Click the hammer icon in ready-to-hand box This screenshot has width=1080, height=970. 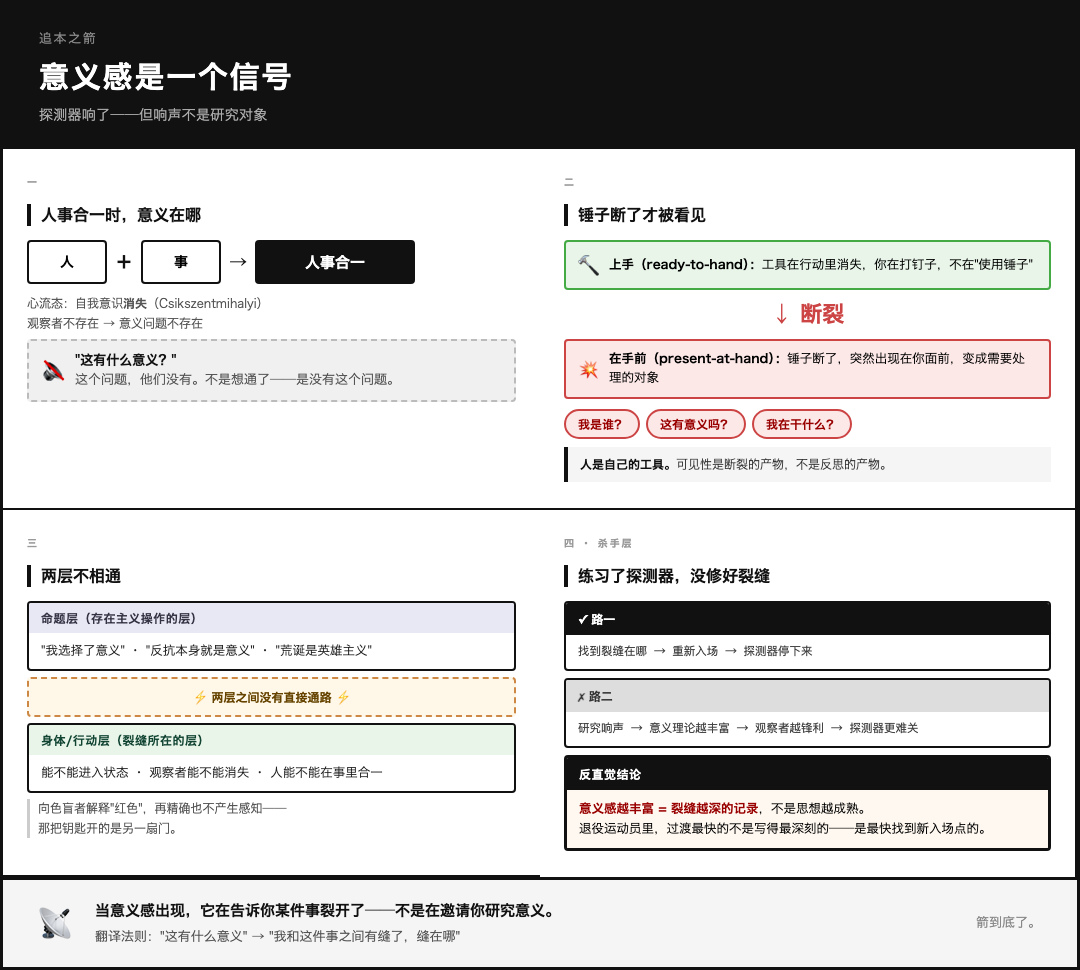pyautogui.click(x=588, y=265)
